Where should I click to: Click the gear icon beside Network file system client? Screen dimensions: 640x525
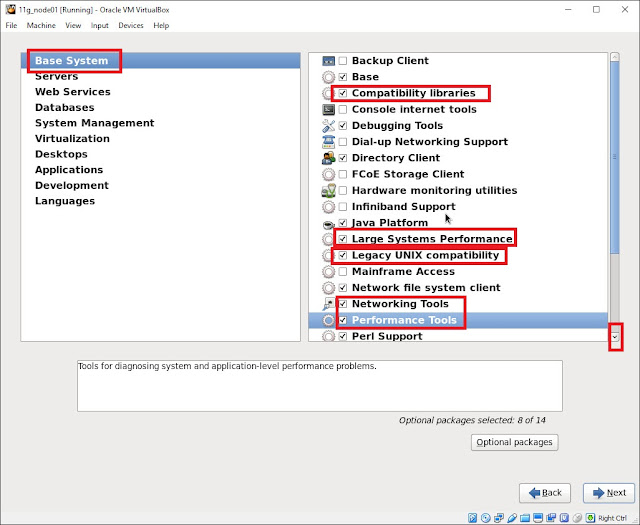329,288
